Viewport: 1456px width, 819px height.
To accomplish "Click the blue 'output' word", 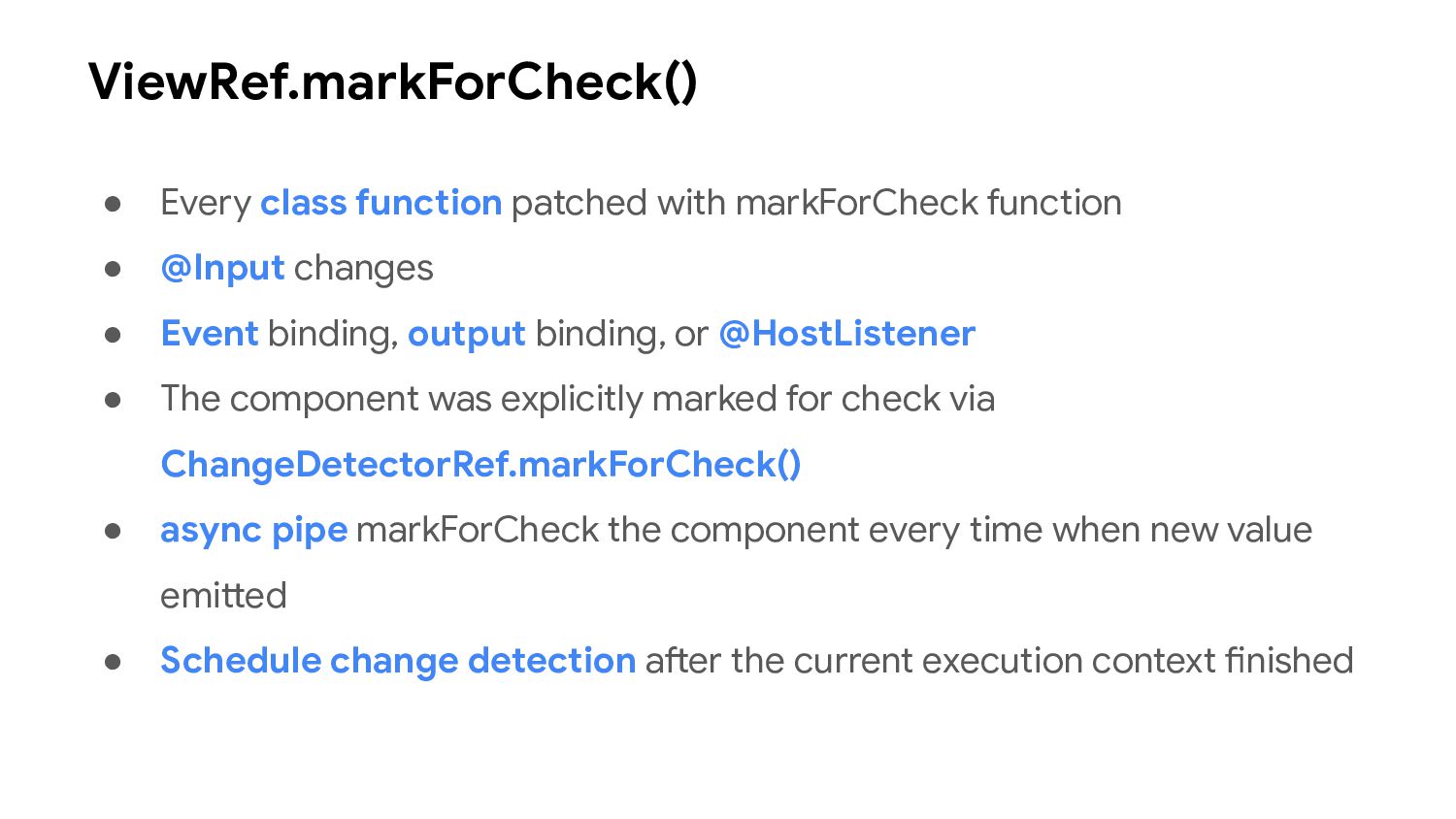I will click(467, 334).
